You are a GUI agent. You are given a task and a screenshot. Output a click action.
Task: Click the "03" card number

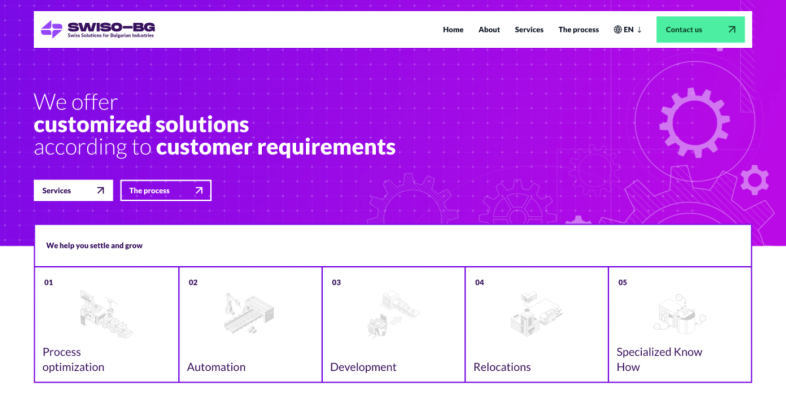[x=336, y=283]
